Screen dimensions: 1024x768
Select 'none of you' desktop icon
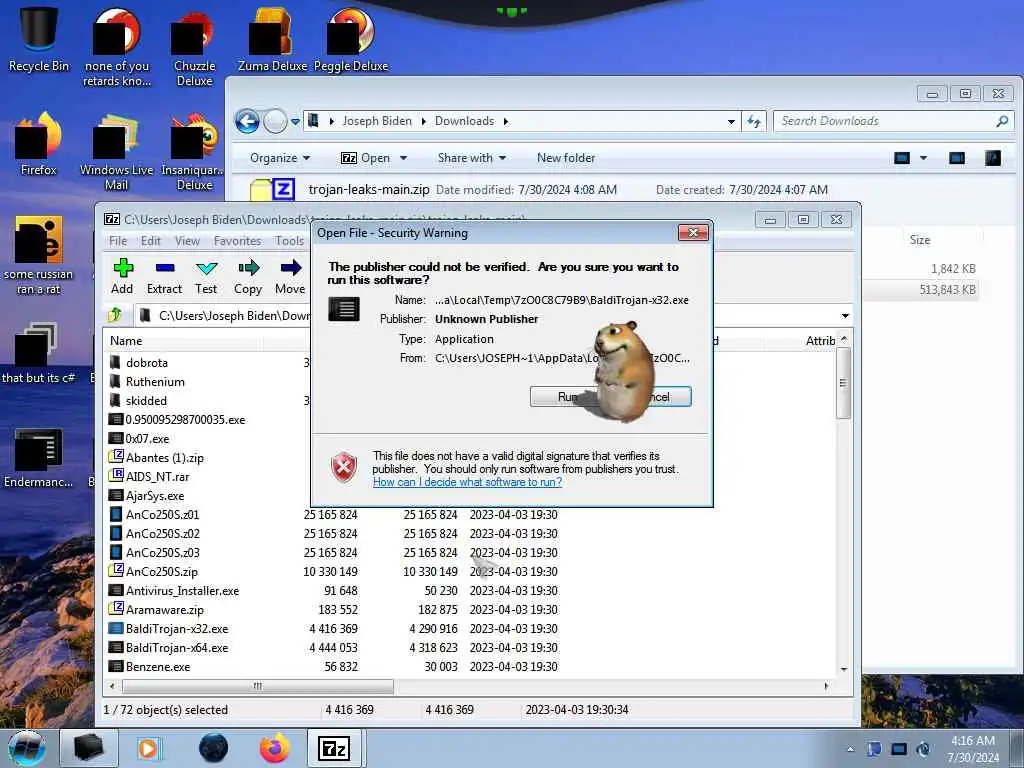(x=117, y=49)
